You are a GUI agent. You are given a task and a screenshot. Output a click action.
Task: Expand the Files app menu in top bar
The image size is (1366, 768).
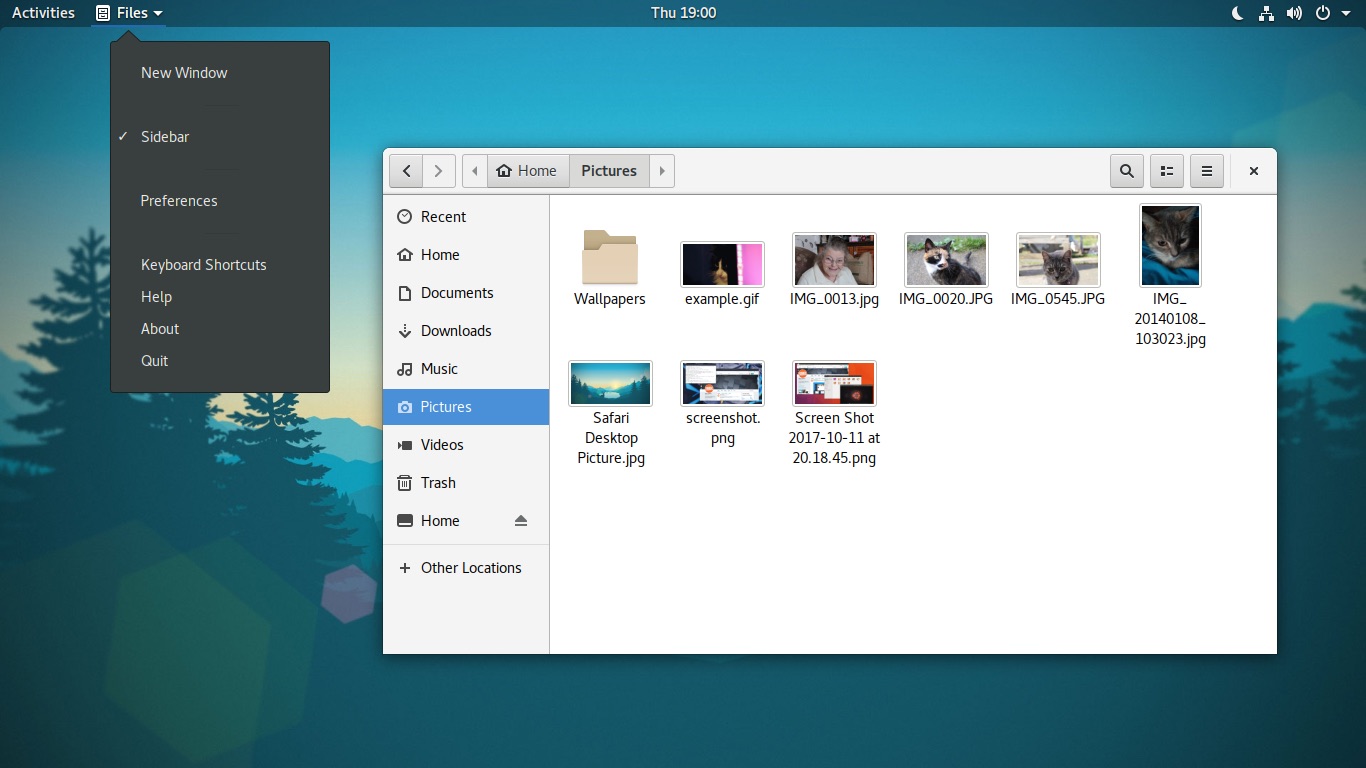129,13
